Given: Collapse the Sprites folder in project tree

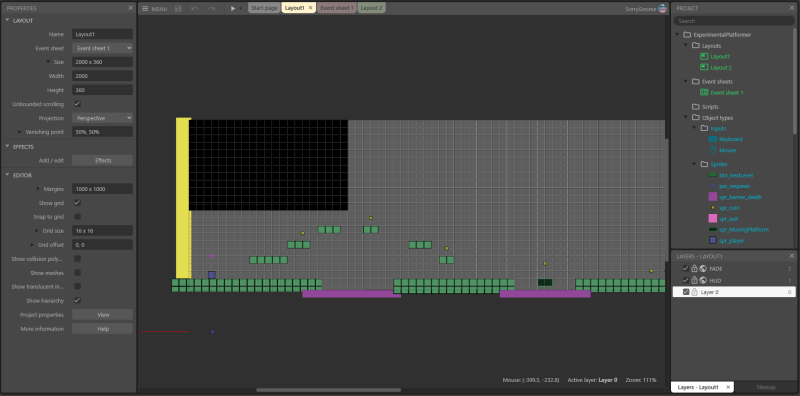Looking at the screenshot, I should (694, 164).
